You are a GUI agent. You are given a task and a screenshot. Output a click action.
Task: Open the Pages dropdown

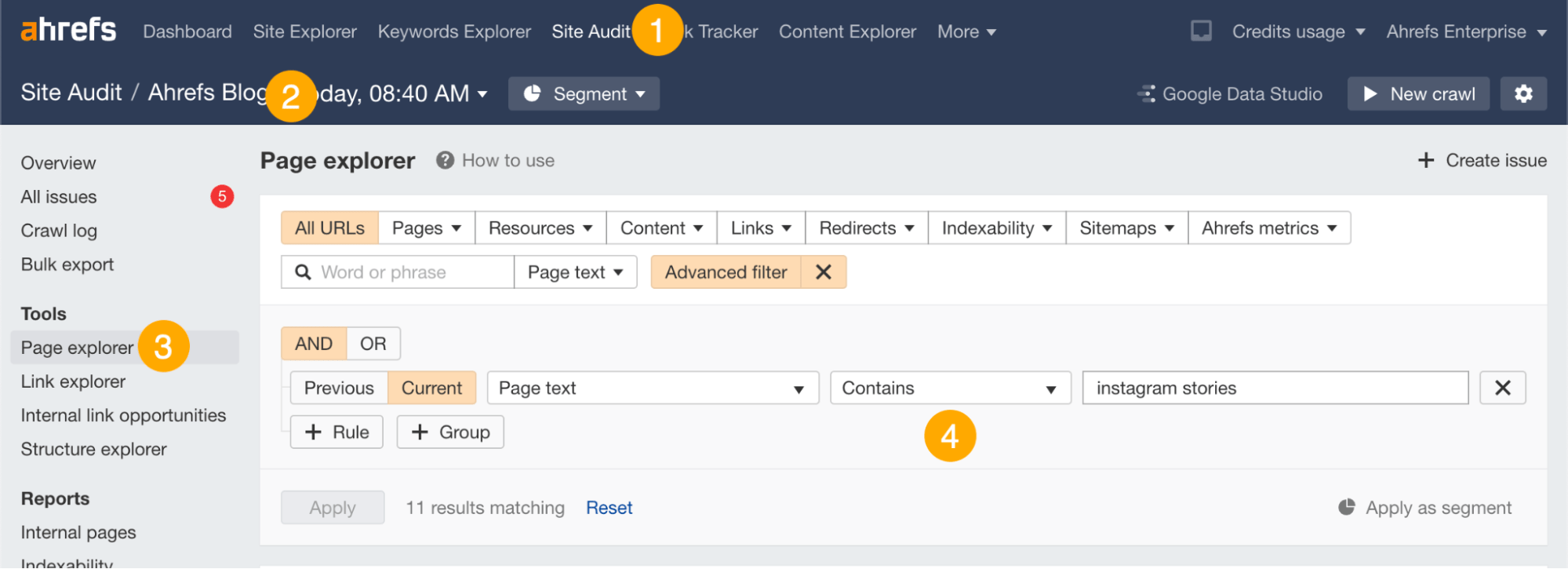(427, 228)
